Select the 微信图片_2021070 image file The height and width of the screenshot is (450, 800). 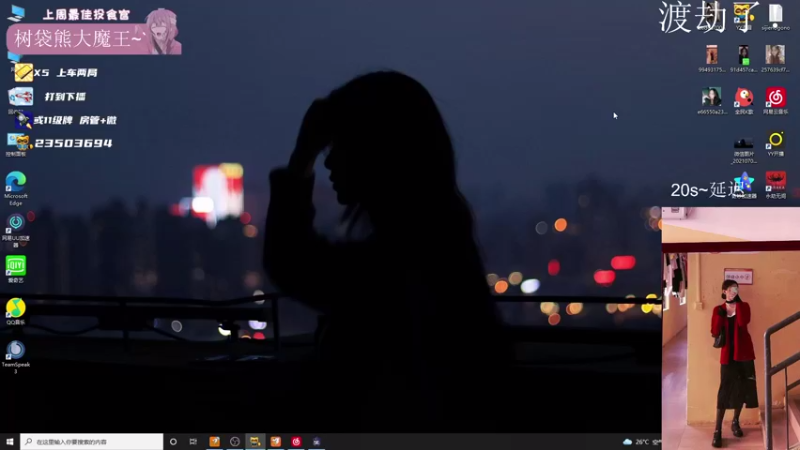click(x=743, y=150)
